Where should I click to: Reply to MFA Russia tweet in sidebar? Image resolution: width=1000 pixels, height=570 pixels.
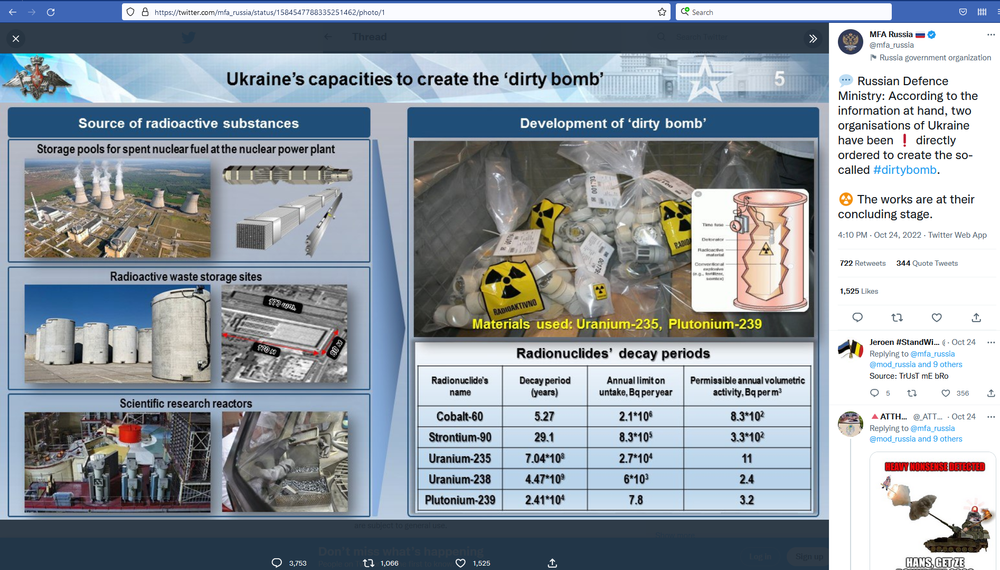[x=857, y=318]
